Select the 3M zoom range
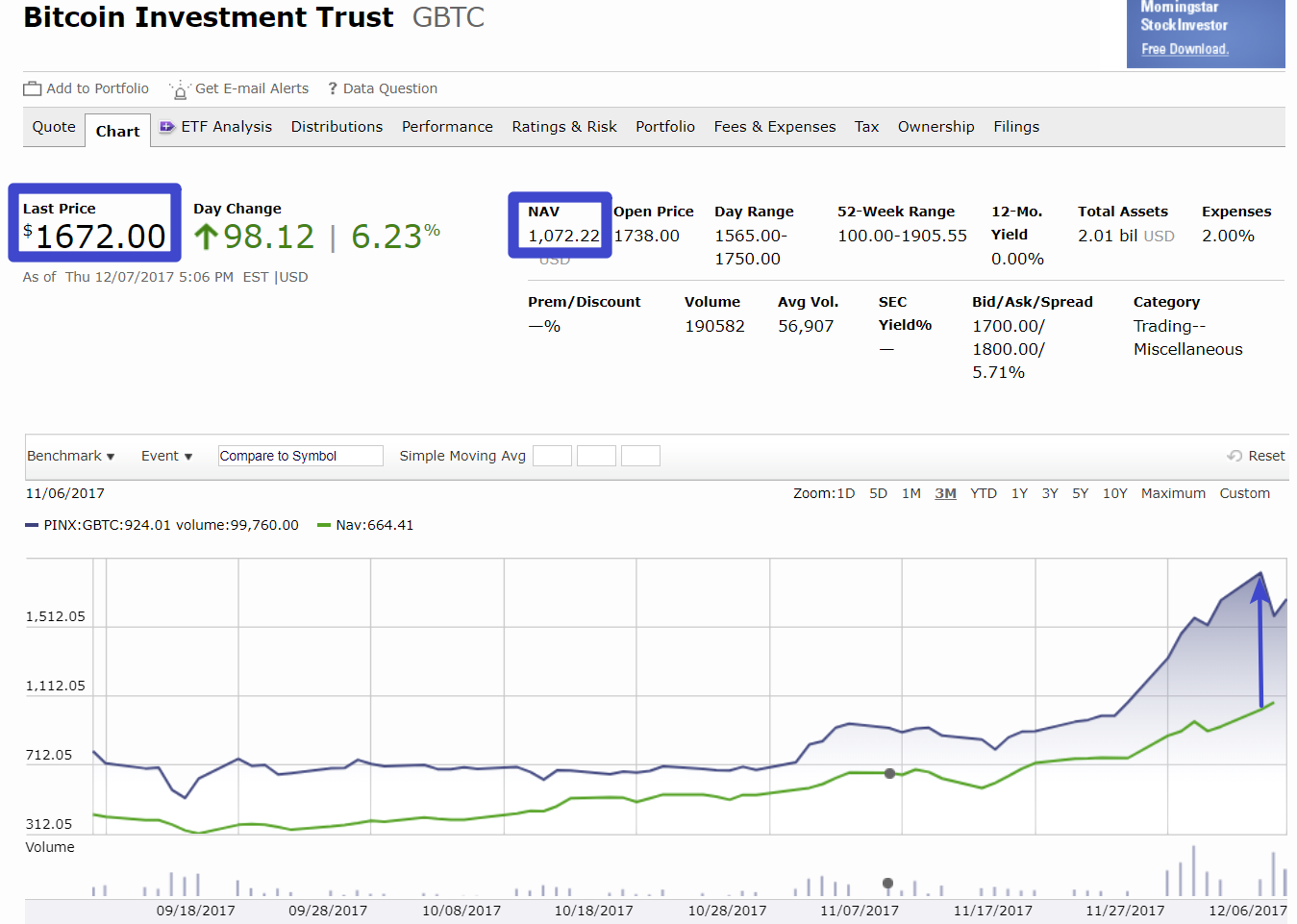1297x924 pixels. [x=945, y=493]
